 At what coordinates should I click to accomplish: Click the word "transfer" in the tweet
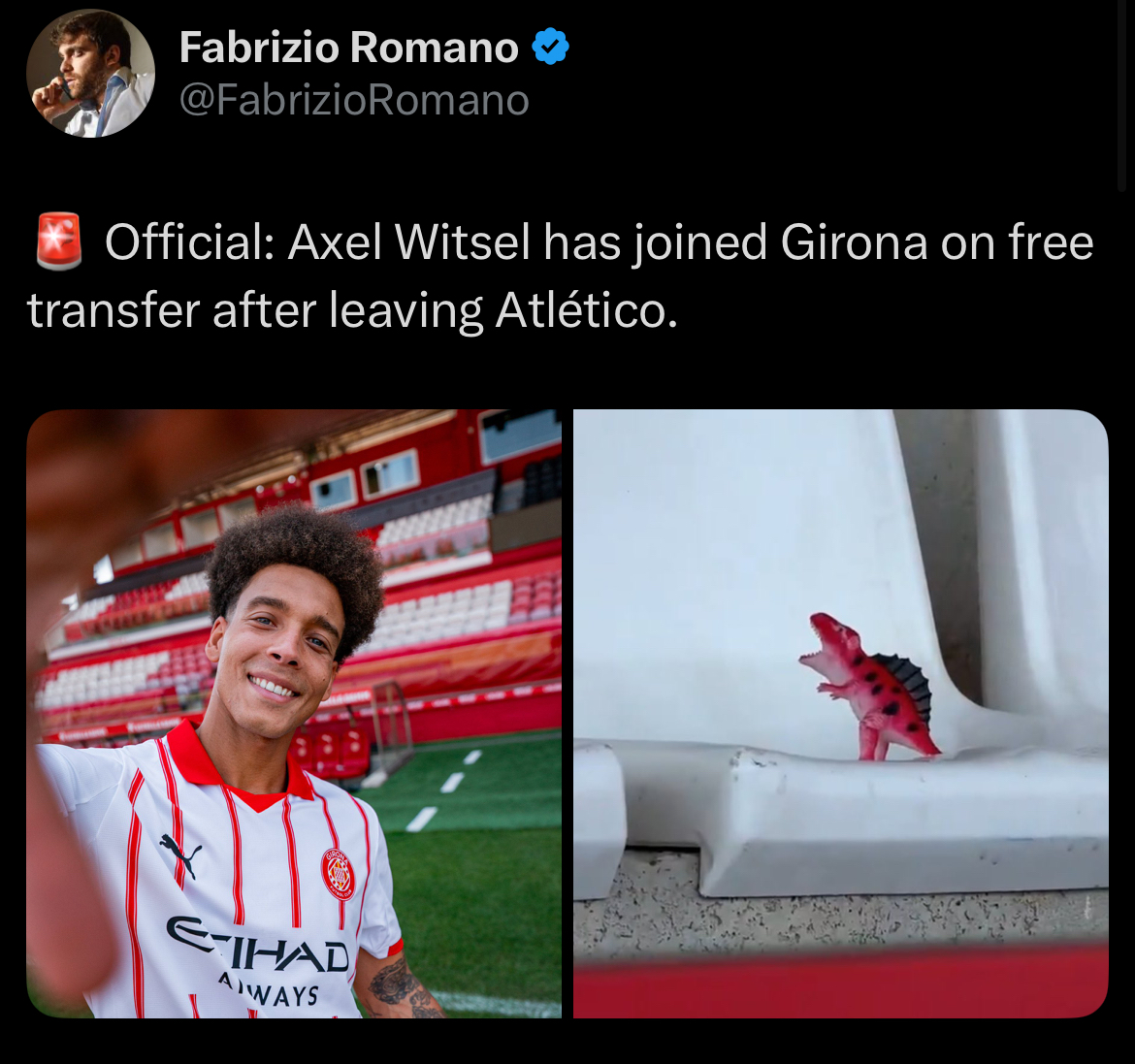click(x=113, y=311)
